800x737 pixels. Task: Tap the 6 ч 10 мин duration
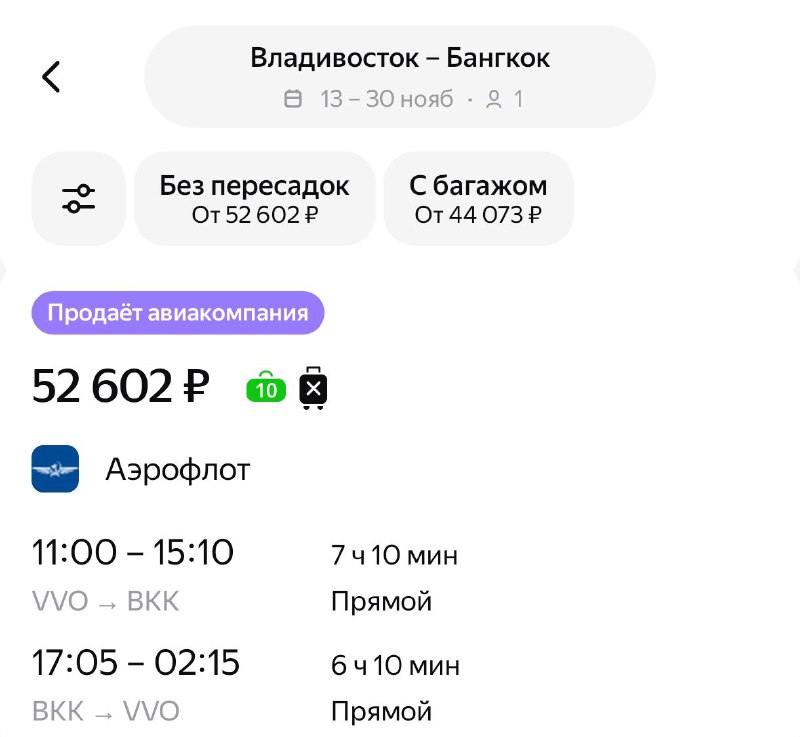pyautogui.click(x=395, y=665)
